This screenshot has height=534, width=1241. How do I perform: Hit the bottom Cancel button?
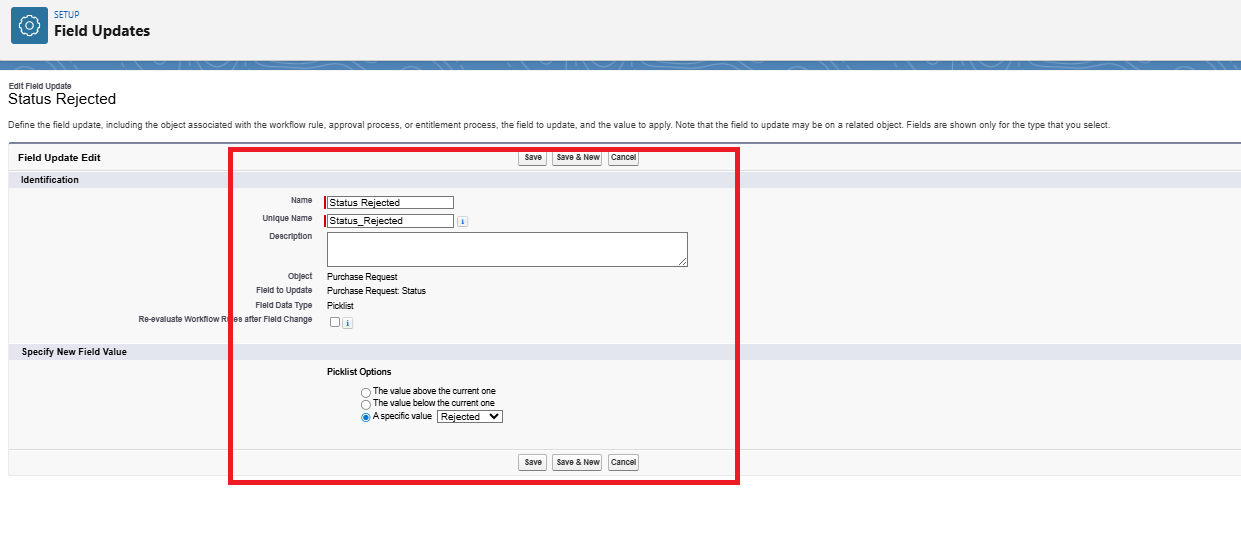pyautogui.click(x=623, y=462)
